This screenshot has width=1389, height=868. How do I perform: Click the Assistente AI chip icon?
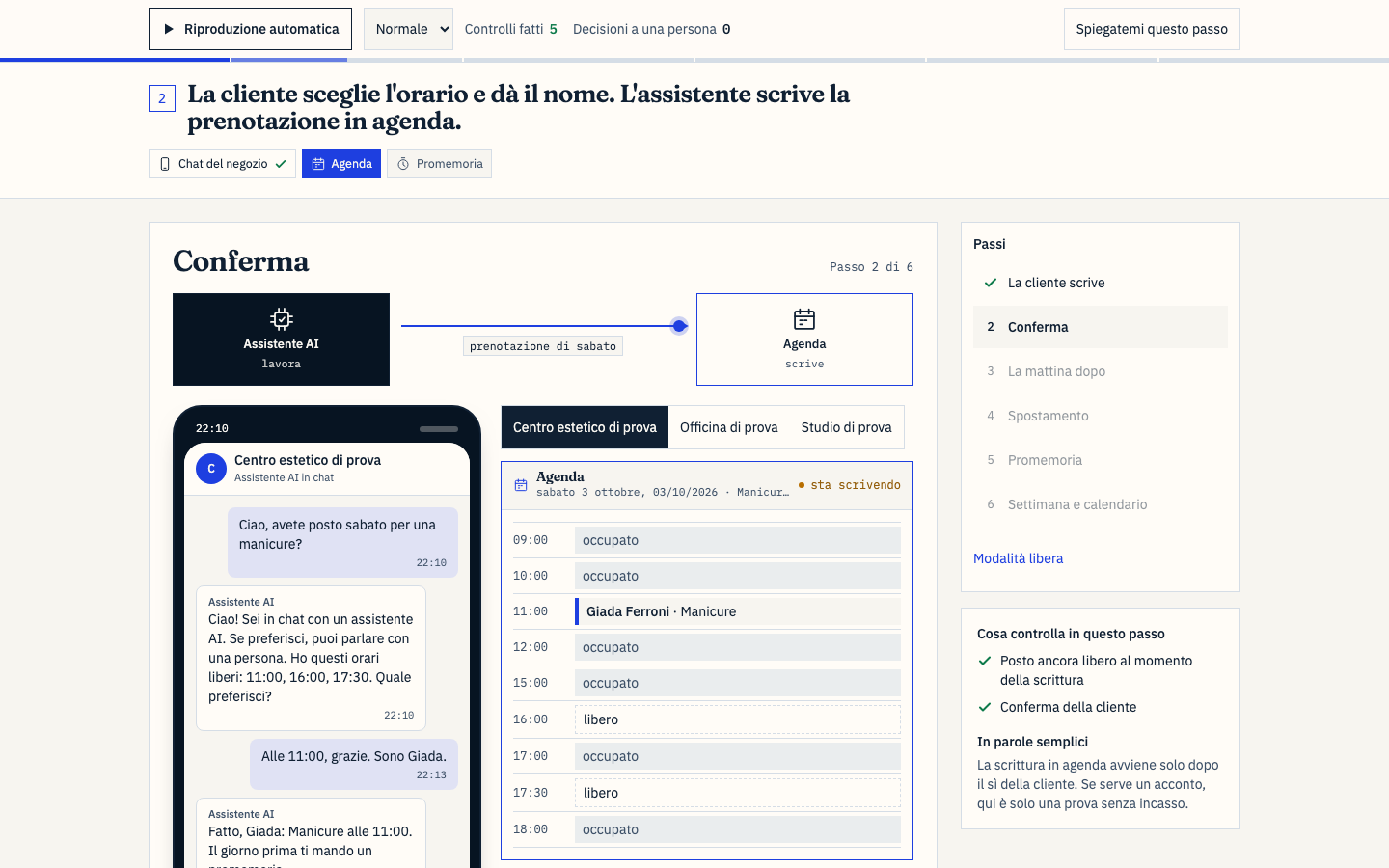tap(281, 318)
